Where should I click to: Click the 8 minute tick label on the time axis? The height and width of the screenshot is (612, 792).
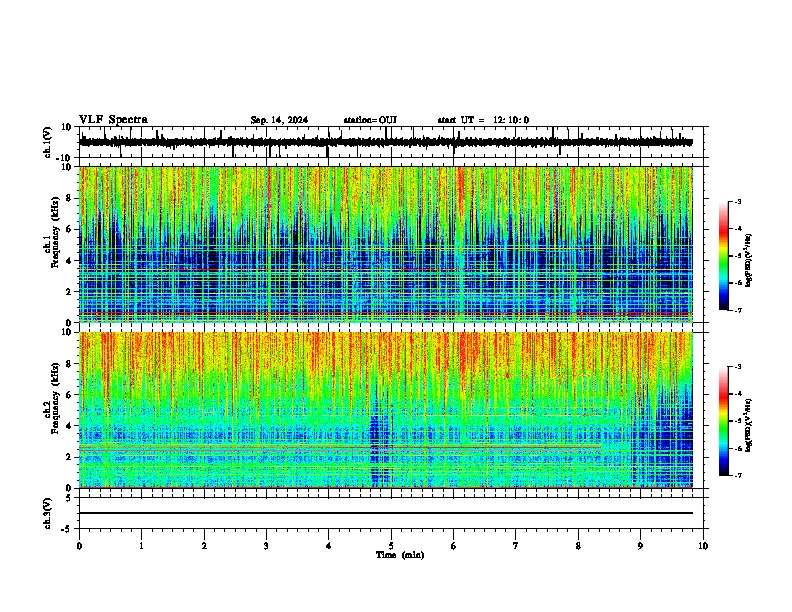(578, 546)
